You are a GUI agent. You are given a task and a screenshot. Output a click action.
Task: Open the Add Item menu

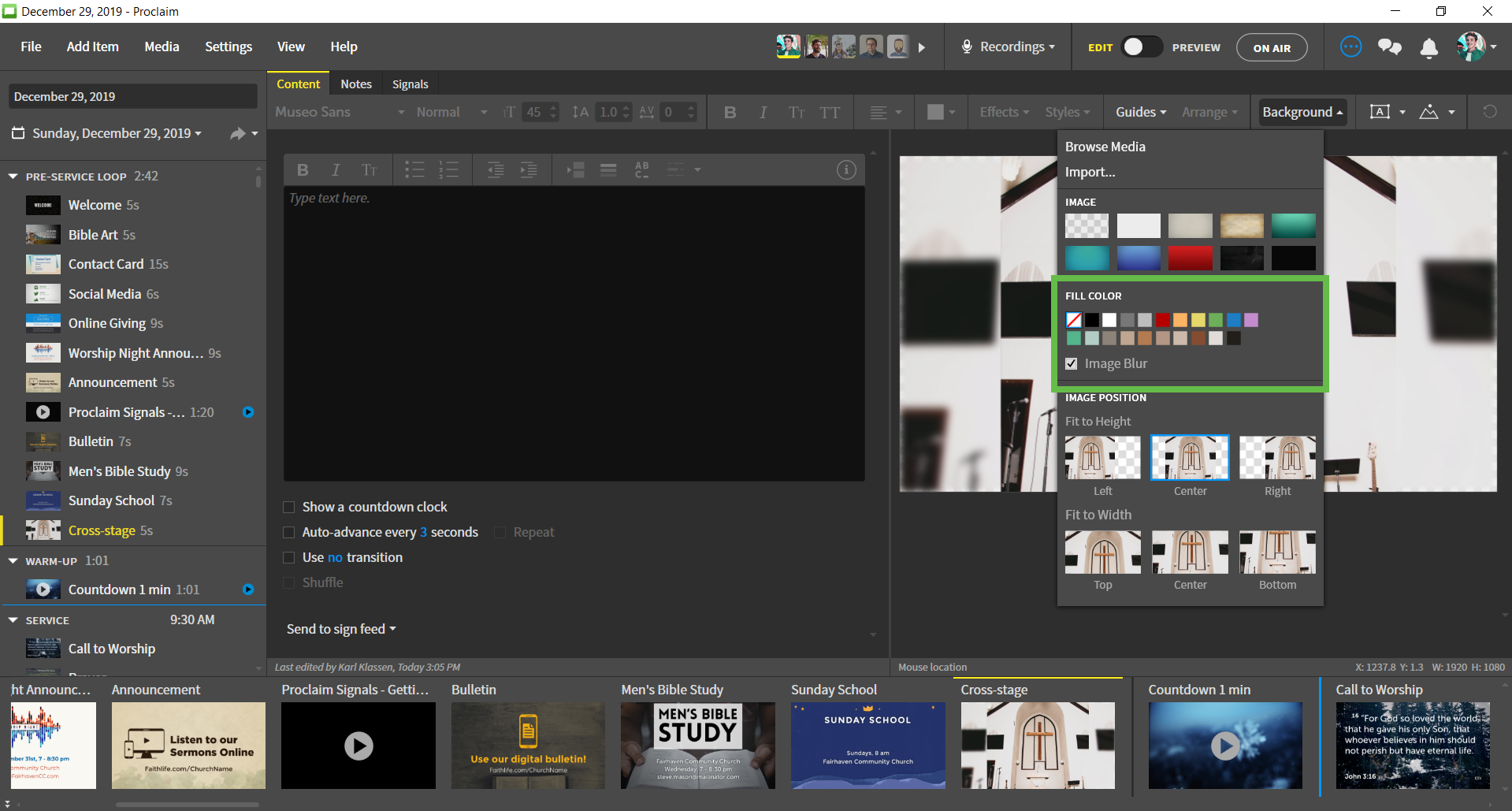click(x=92, y=47)
